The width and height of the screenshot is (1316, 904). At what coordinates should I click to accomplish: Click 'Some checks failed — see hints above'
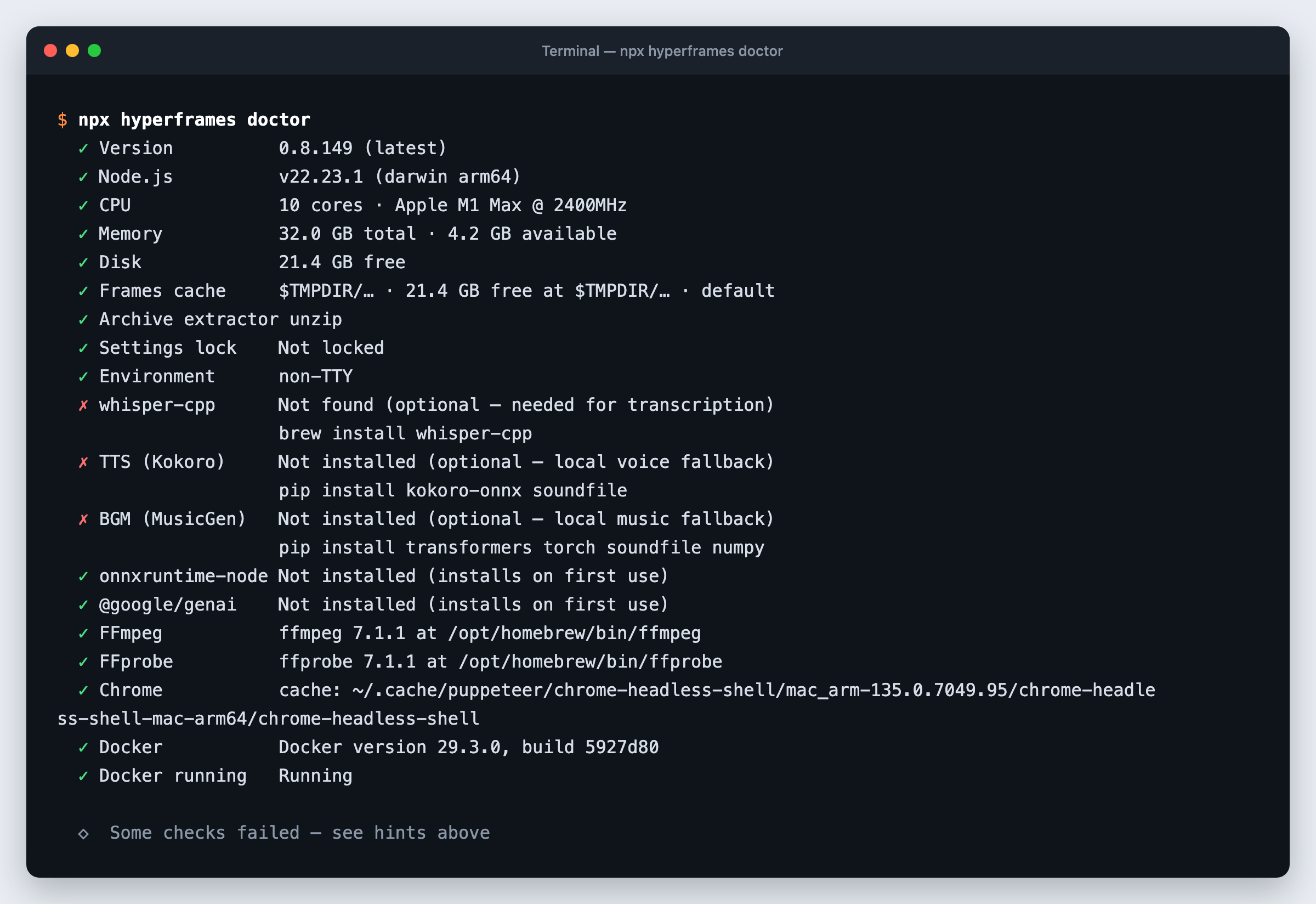(x=300, y=833)
